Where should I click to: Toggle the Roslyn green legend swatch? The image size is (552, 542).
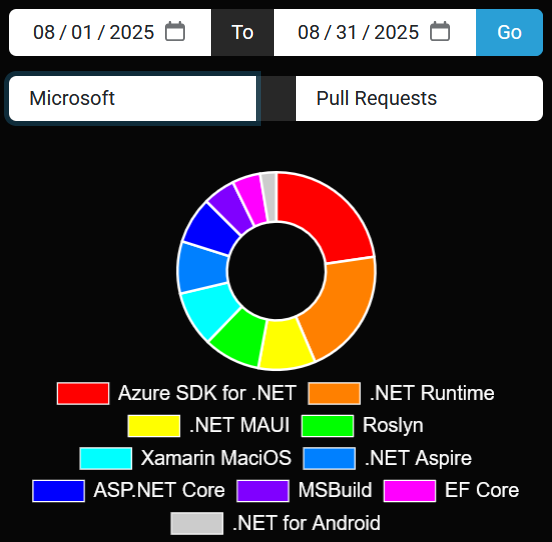(327, 426)
